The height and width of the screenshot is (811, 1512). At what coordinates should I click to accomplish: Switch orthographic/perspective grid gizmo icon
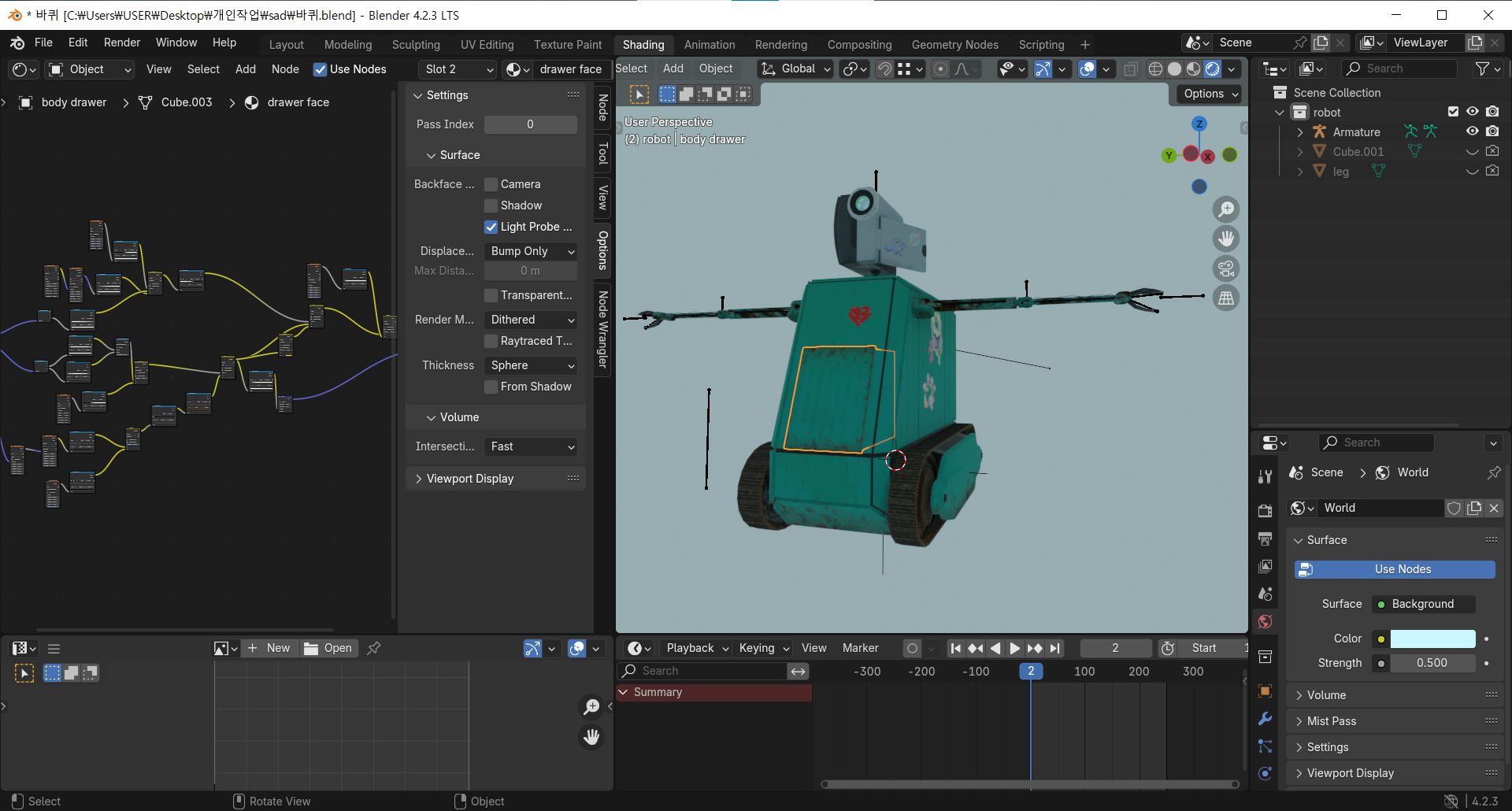[x=1226, y=298]
